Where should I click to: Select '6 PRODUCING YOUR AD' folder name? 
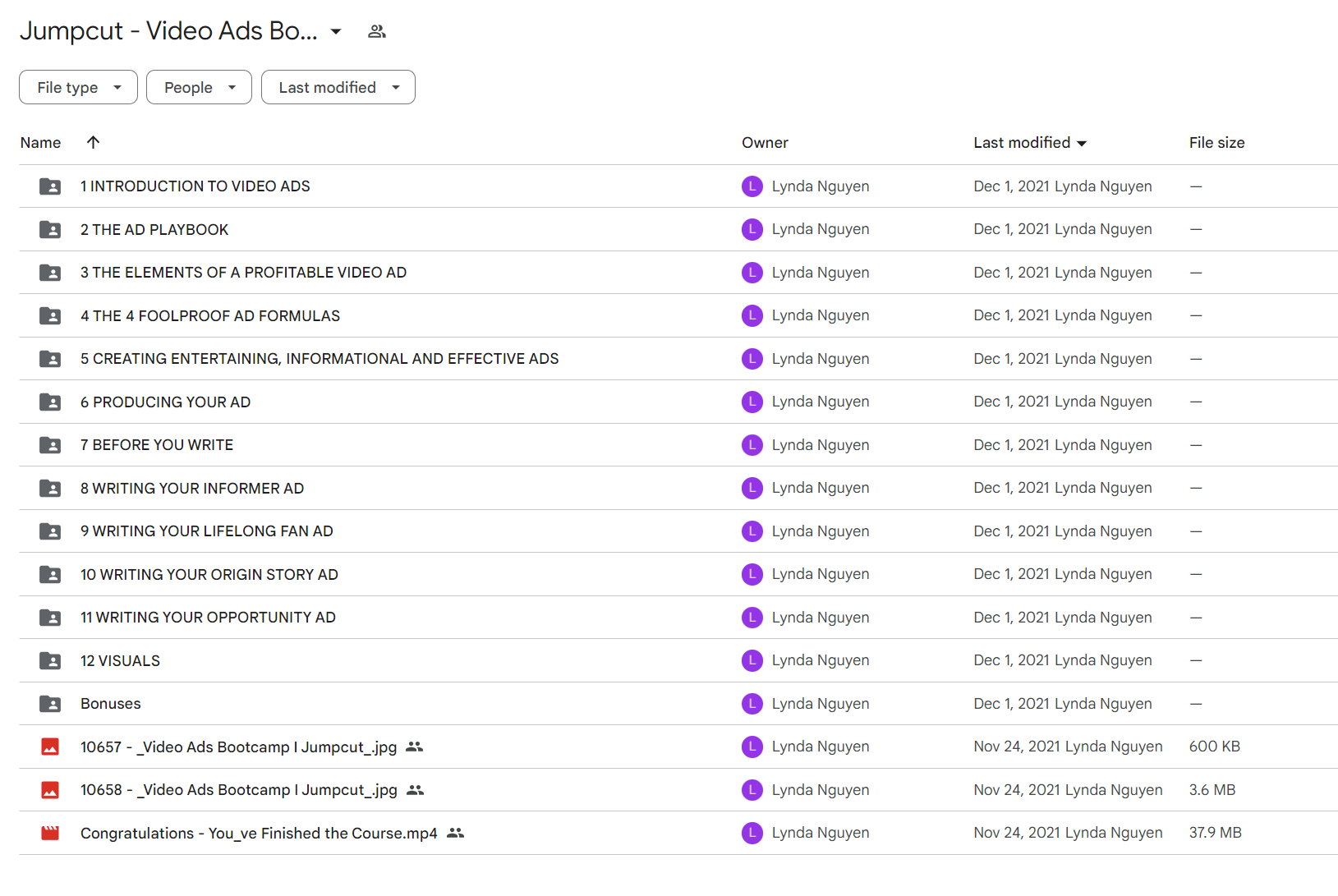tap(165, 402)
